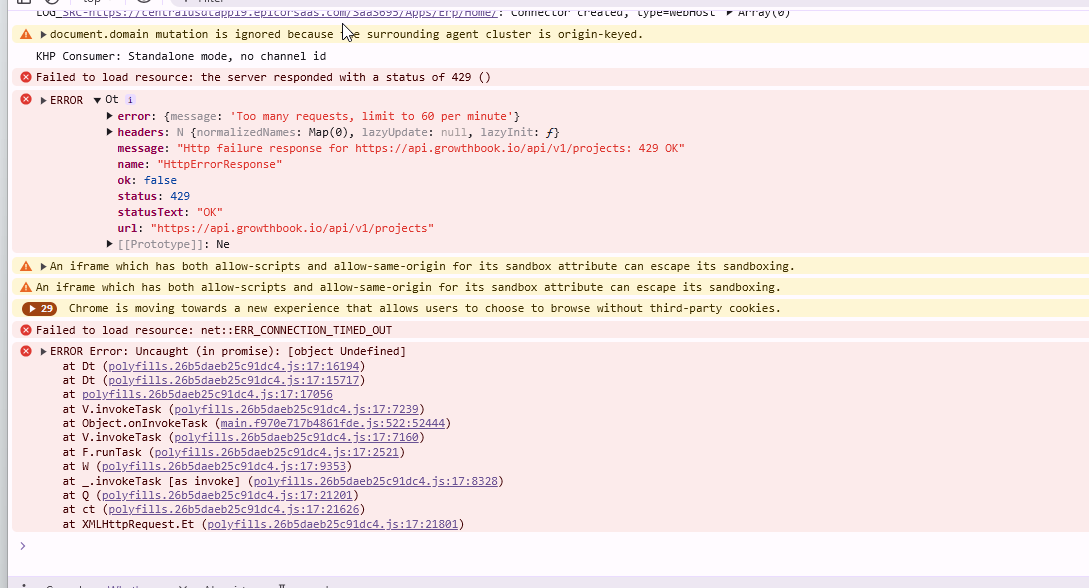Image resolution: width=1089 pixels, height=588 pixels.
Task: Expand the ERROR Ot log entry arrow
Action: point(43,100)
